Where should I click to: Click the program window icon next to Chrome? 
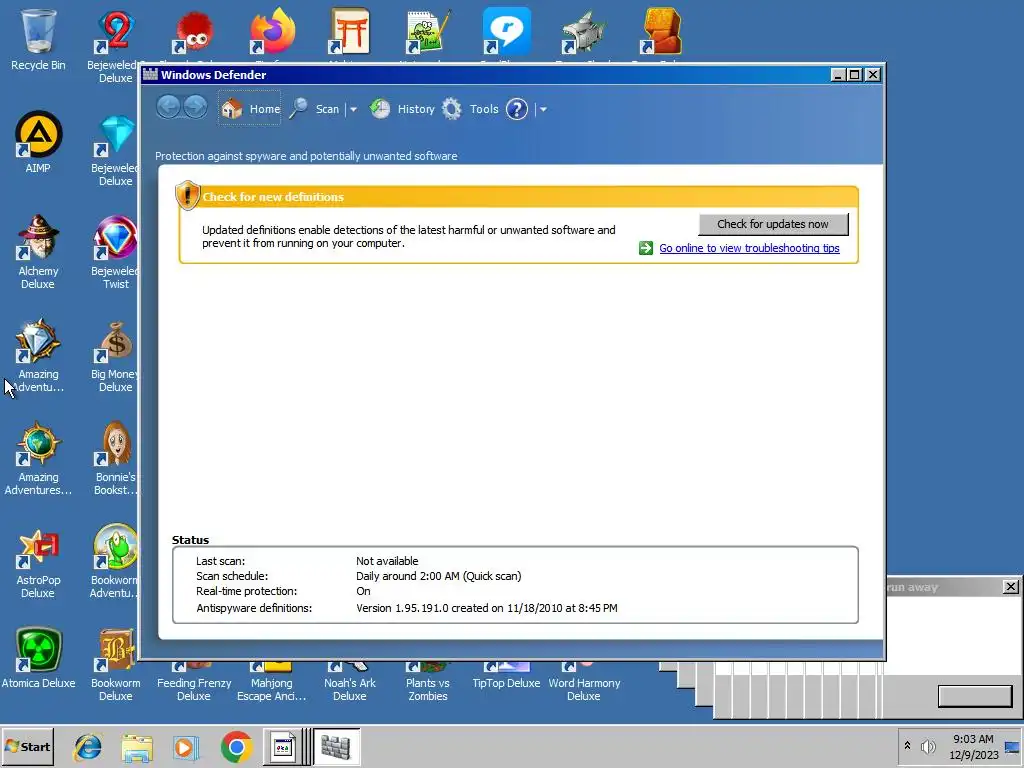(283, 746)
